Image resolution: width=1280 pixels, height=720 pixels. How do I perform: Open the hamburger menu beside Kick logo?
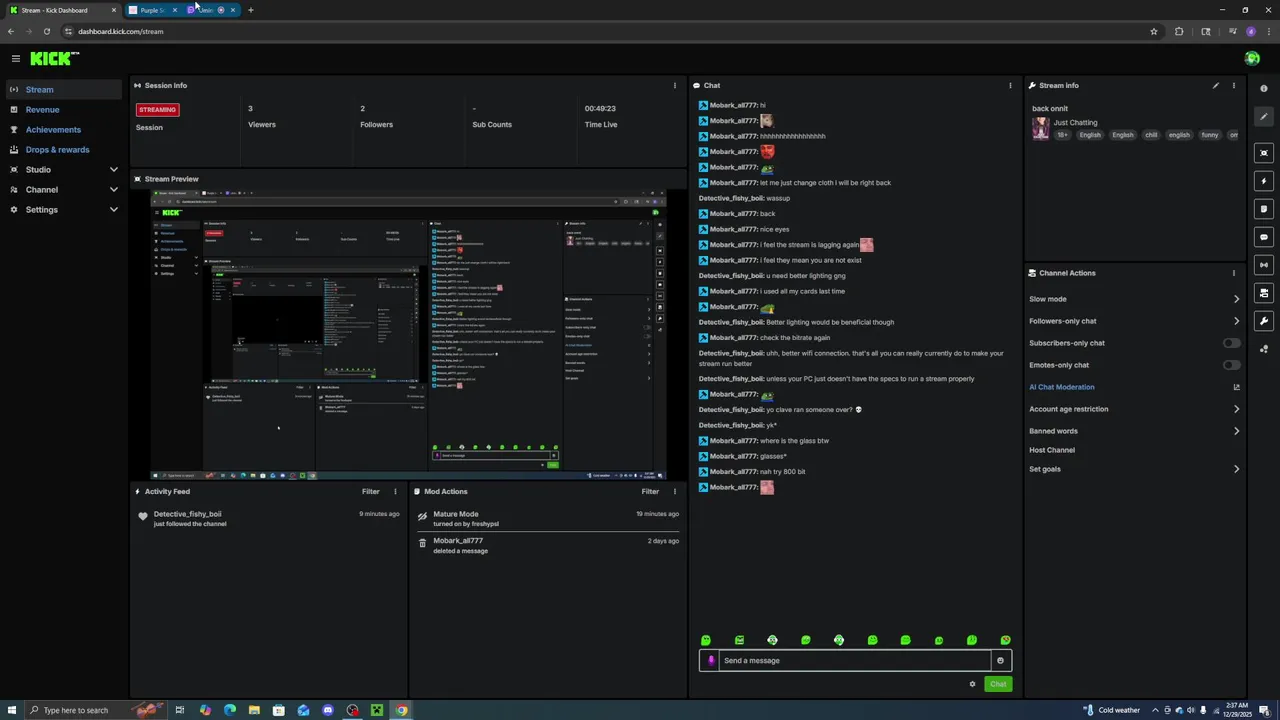[15, 59]
